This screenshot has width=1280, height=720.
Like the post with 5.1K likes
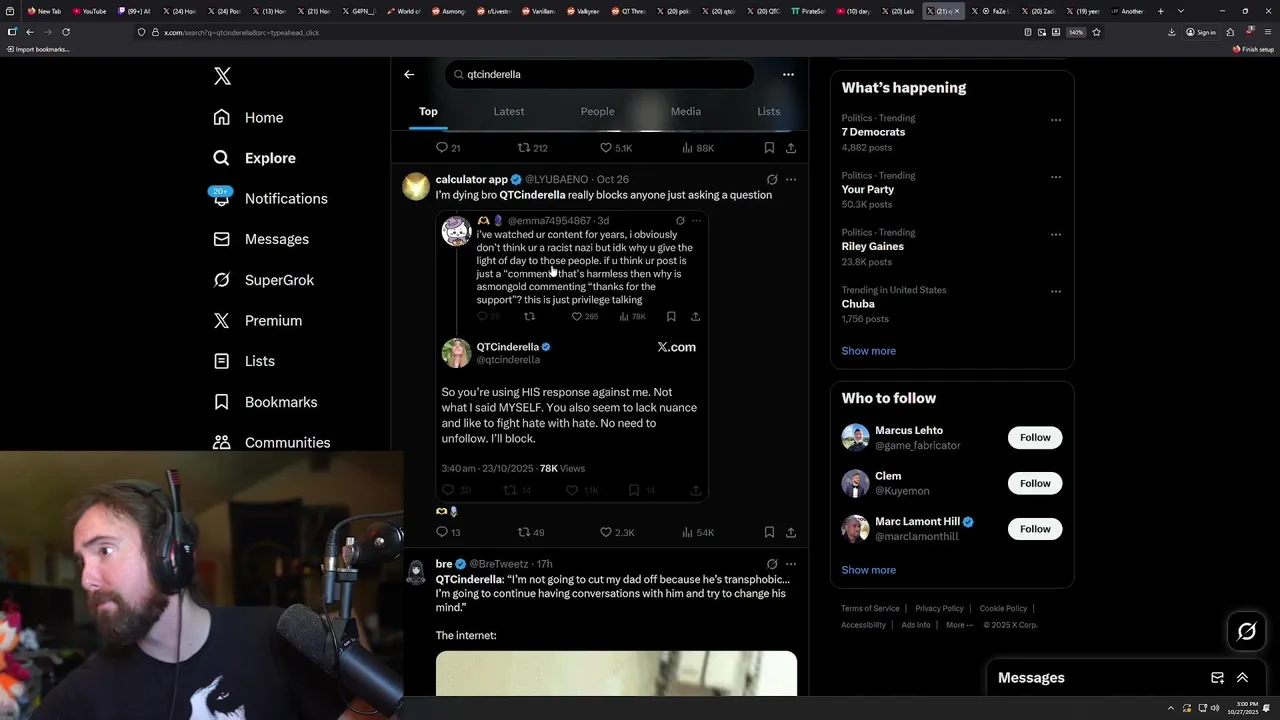tap(616, 148)
